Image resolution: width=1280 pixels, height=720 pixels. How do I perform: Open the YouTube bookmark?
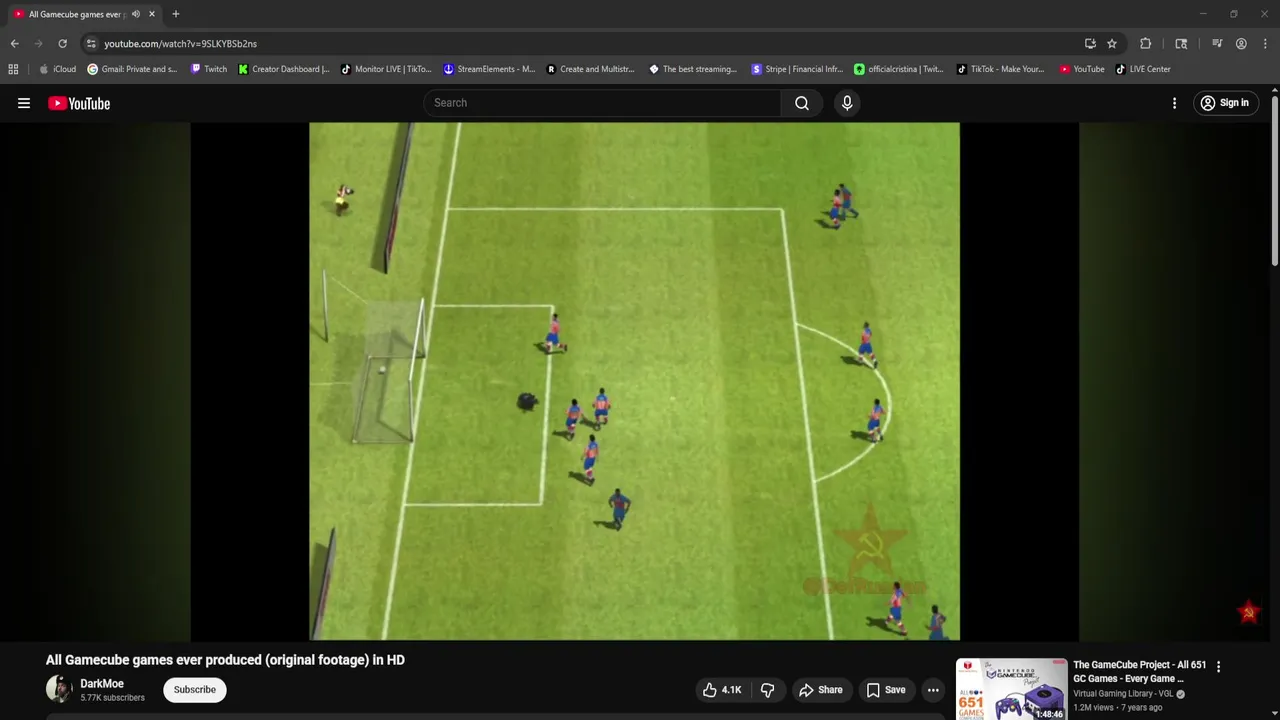1082,69
